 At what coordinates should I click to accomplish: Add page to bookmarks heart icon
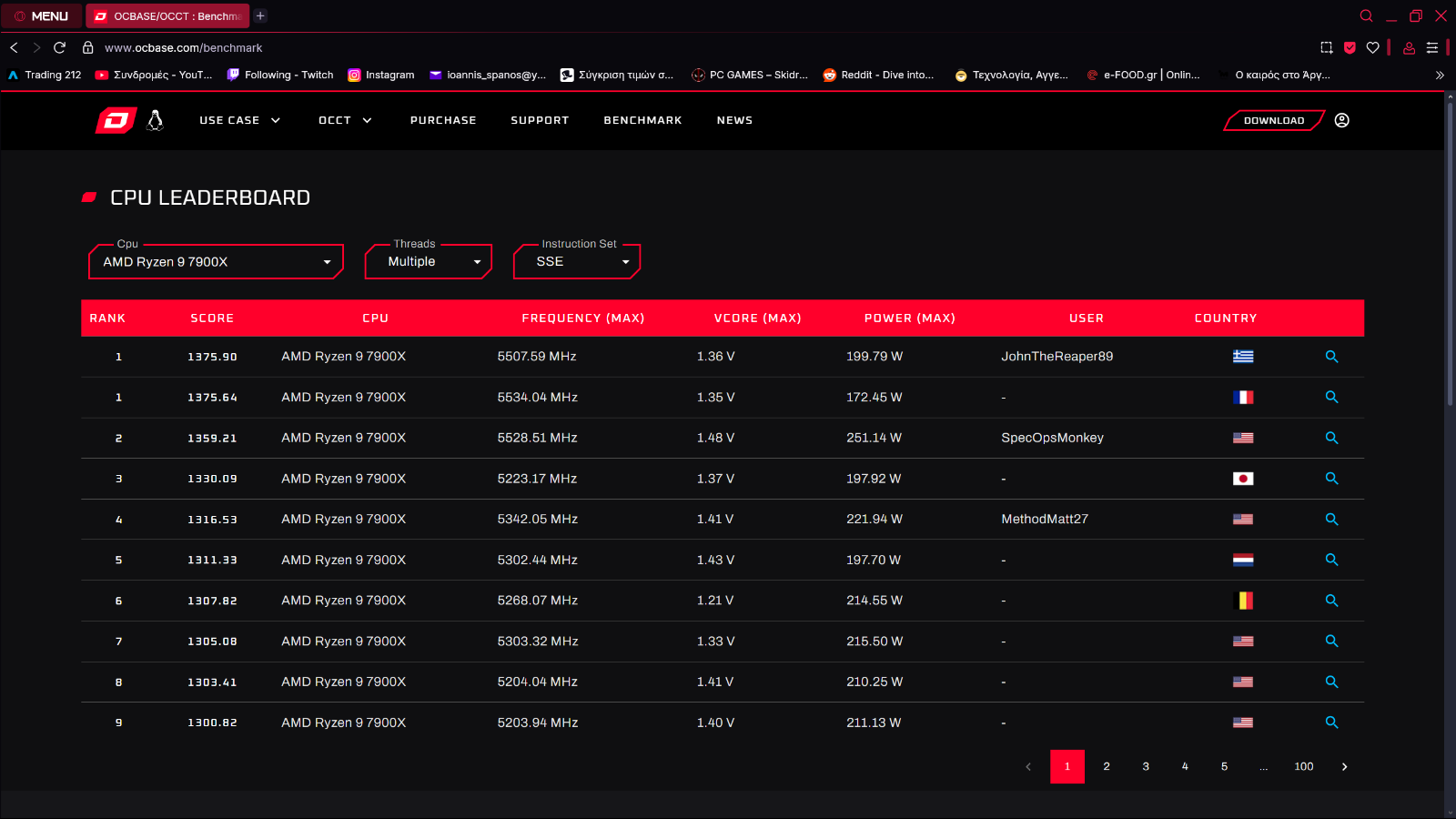(x=1372, y=47)
